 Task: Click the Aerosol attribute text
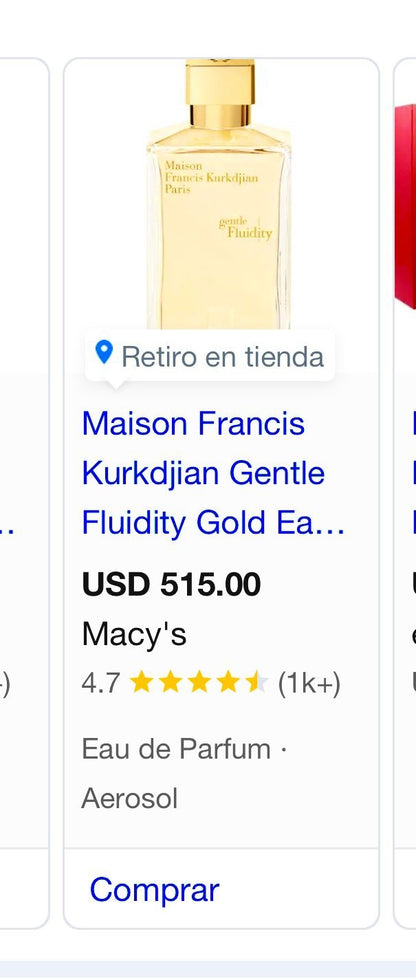[x=130, y=798]
